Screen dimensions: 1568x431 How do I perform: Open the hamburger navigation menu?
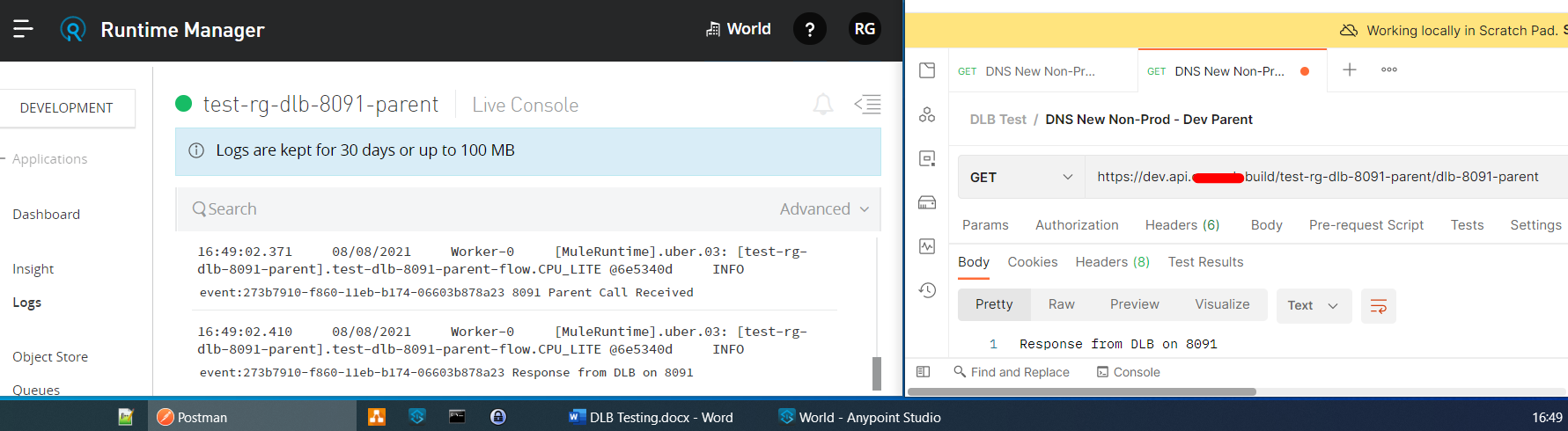pos(23,29)
